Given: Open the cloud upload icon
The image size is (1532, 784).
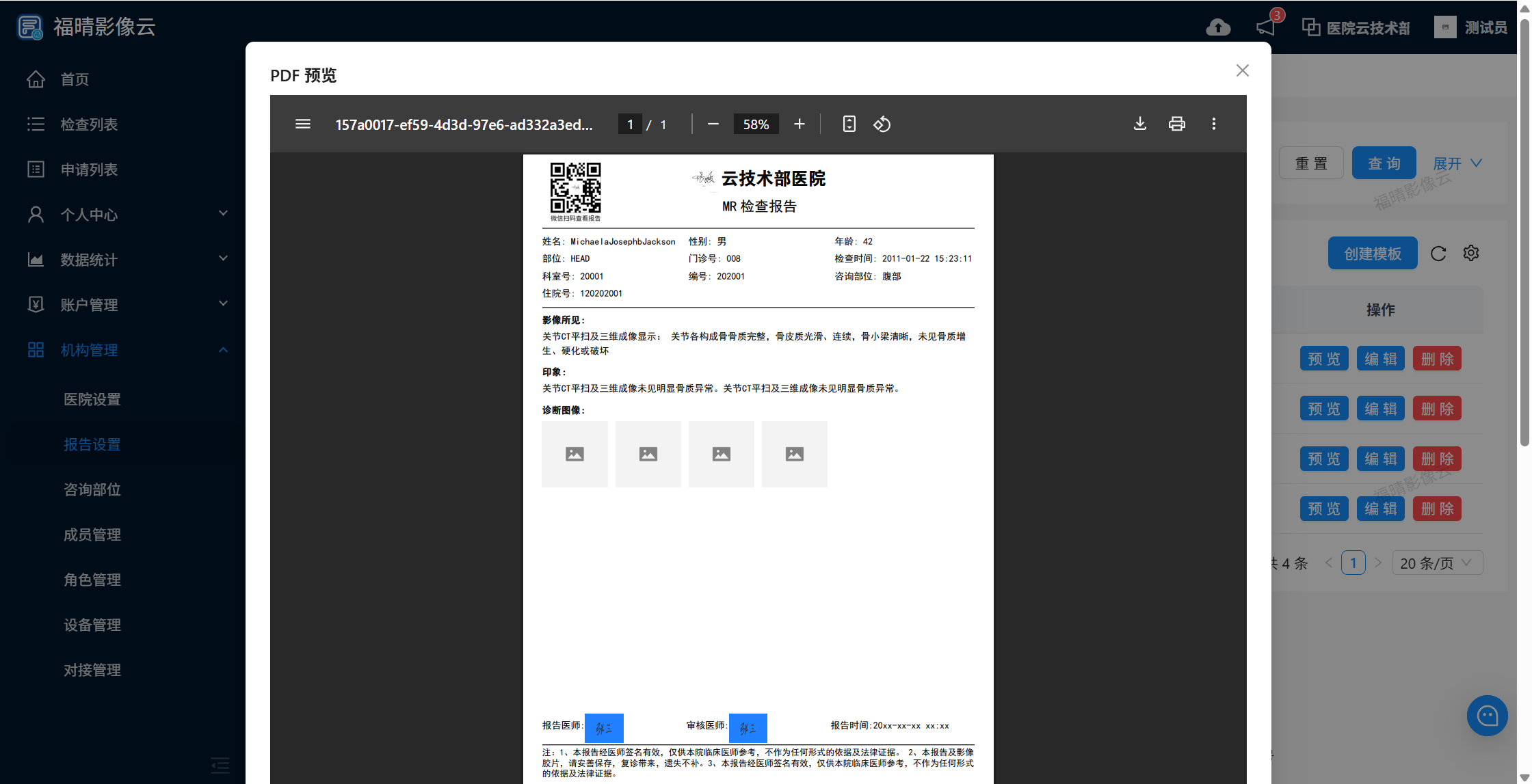Looking at the screenshot, I should pyautogui.click(x=1217, y=27).
